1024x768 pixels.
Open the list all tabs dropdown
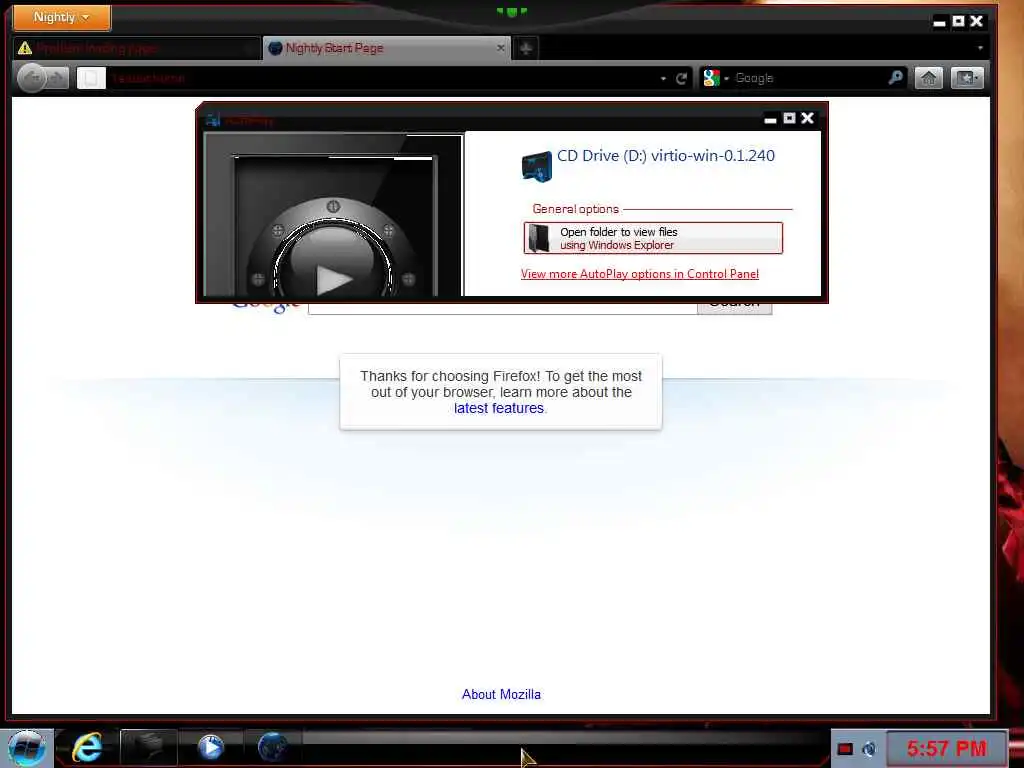(x=980, y=48)
